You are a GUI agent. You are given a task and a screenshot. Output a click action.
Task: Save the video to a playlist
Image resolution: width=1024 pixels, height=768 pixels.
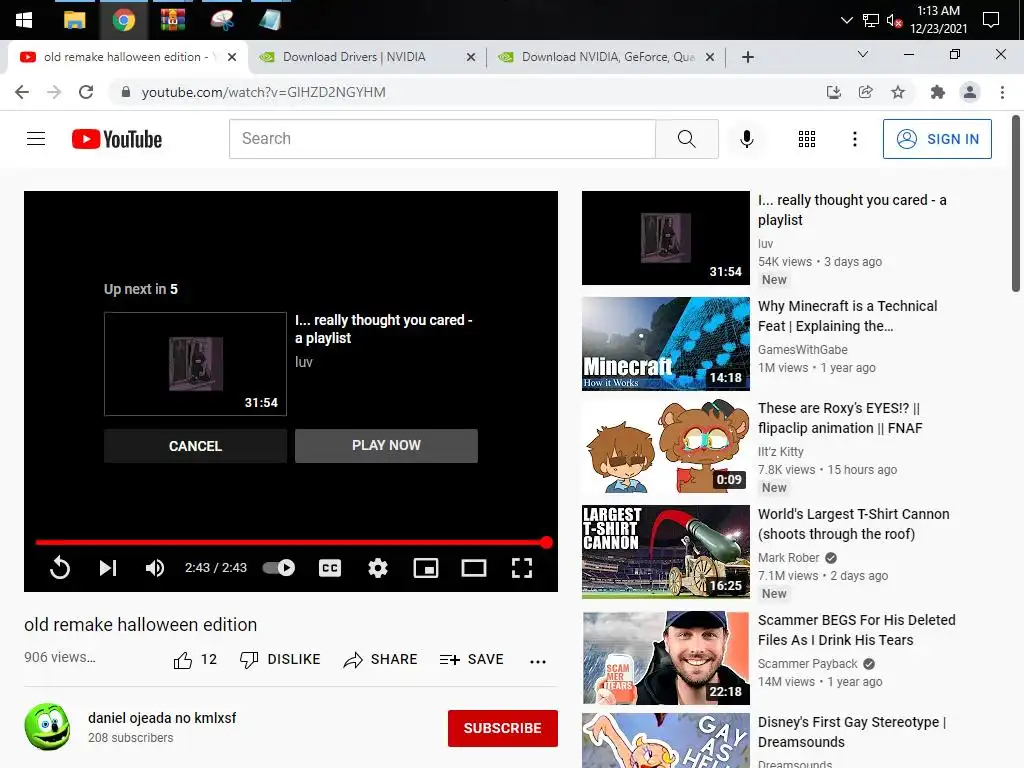coord(472,660)
